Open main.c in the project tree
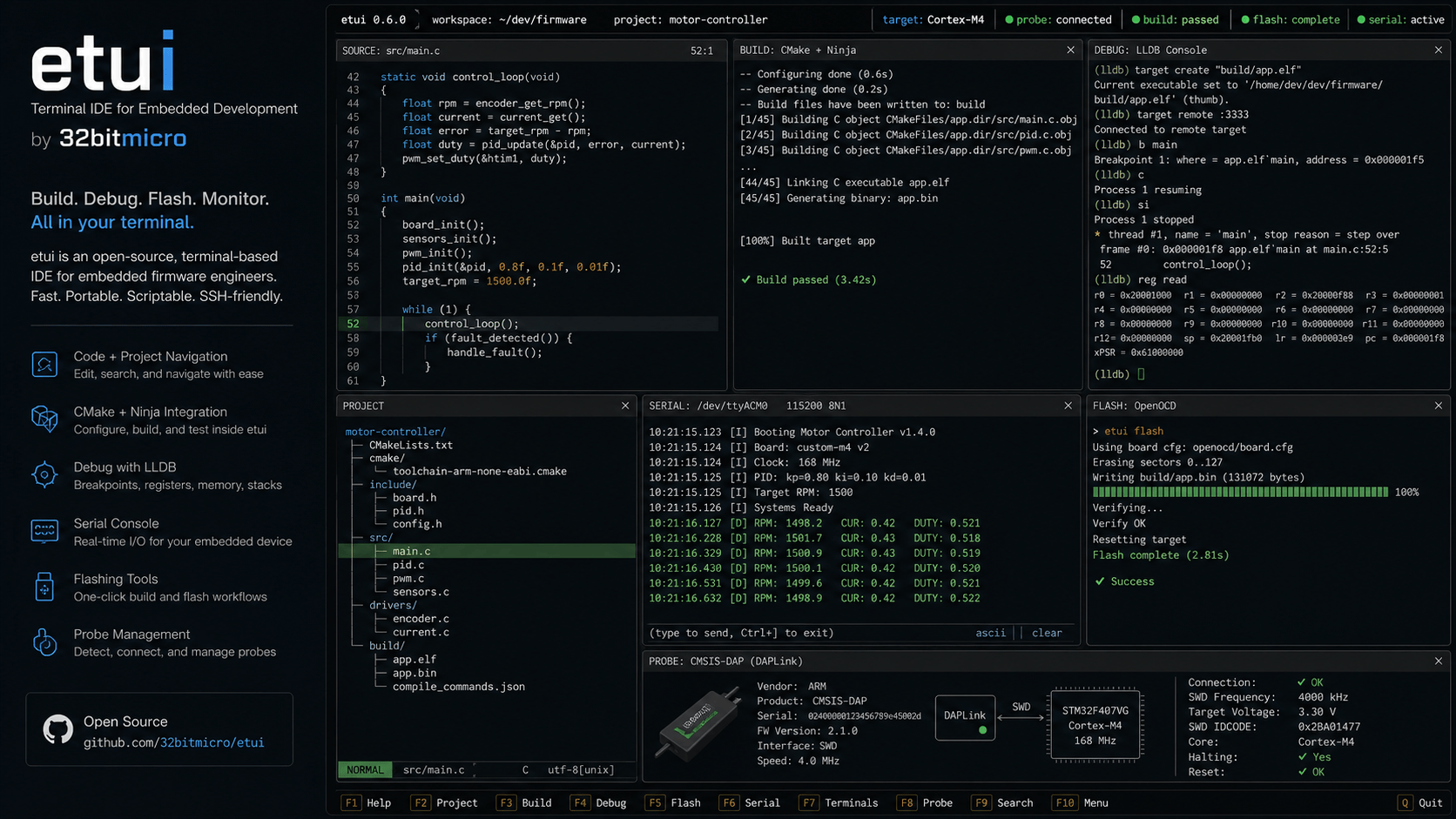Viewport: 1456px width, 819px height. point(487,551)
